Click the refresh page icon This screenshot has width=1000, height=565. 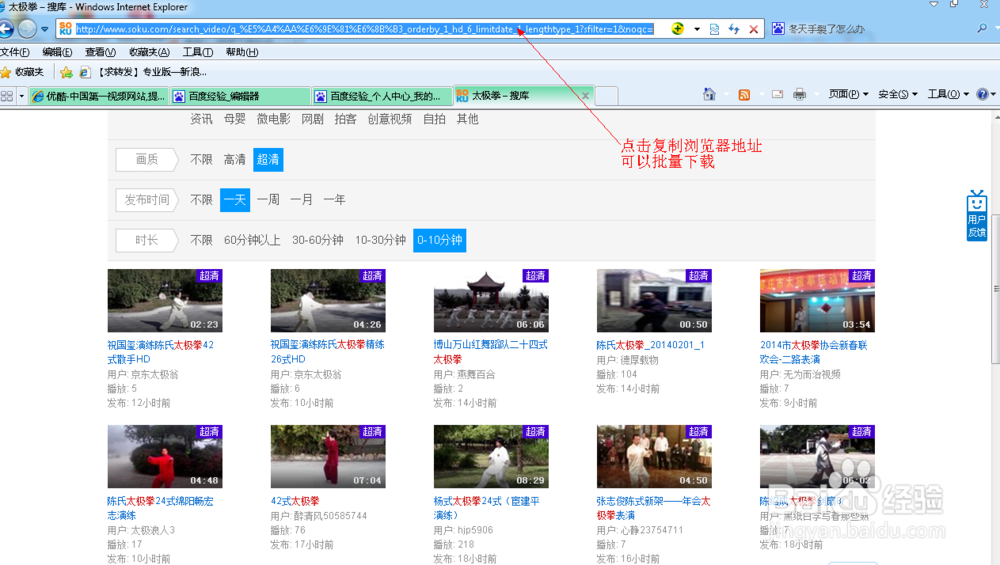[734, 29]
